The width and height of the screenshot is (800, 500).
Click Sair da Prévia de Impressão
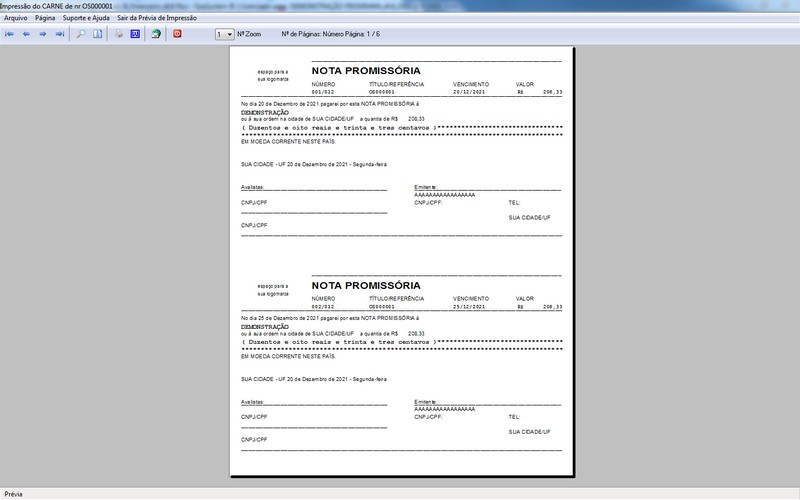tap(157, 18)
